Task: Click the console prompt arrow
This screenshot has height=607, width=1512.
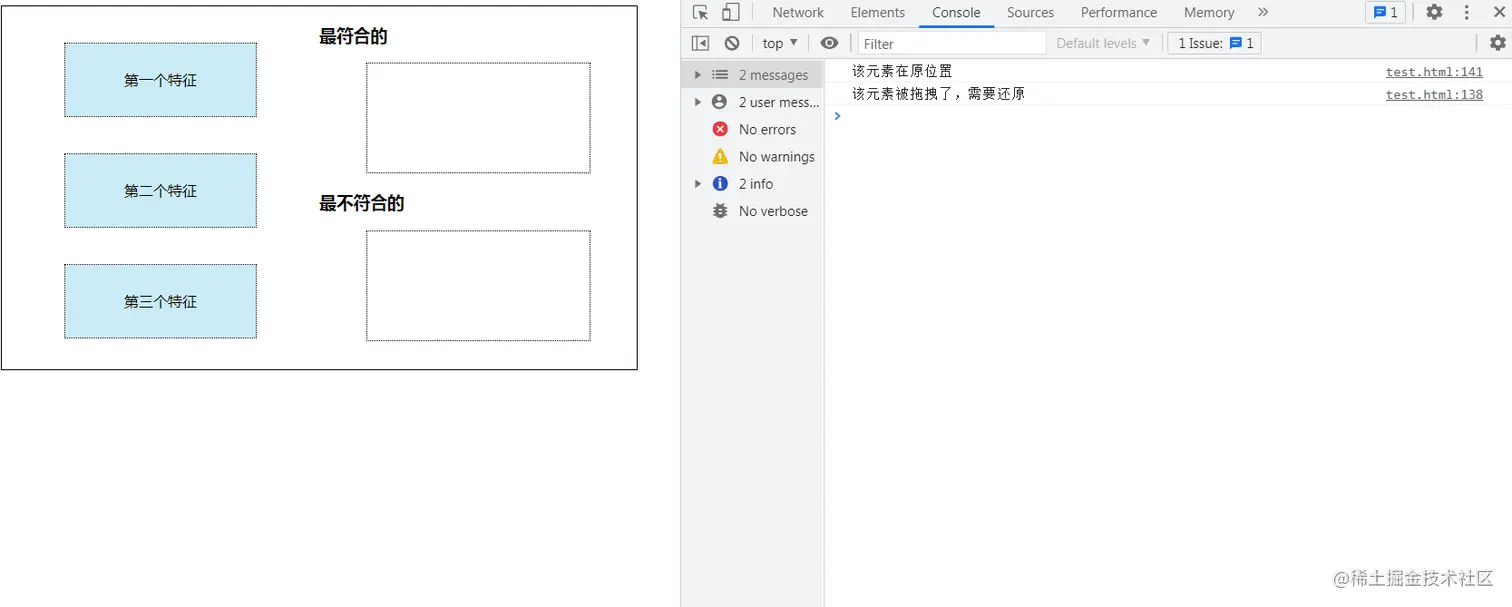Action: point(838,116)
